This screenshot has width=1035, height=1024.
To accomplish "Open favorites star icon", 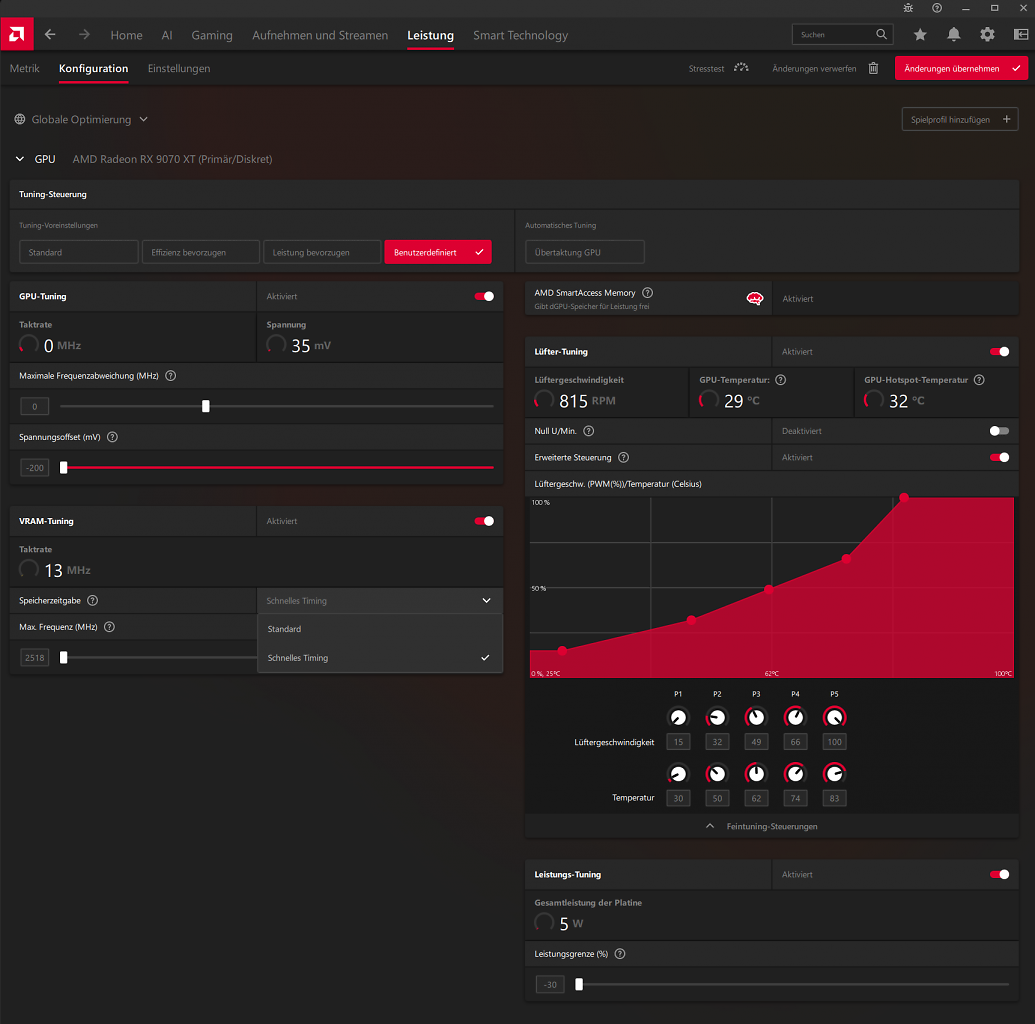I will pyautogui.click(x=920, y=34).
